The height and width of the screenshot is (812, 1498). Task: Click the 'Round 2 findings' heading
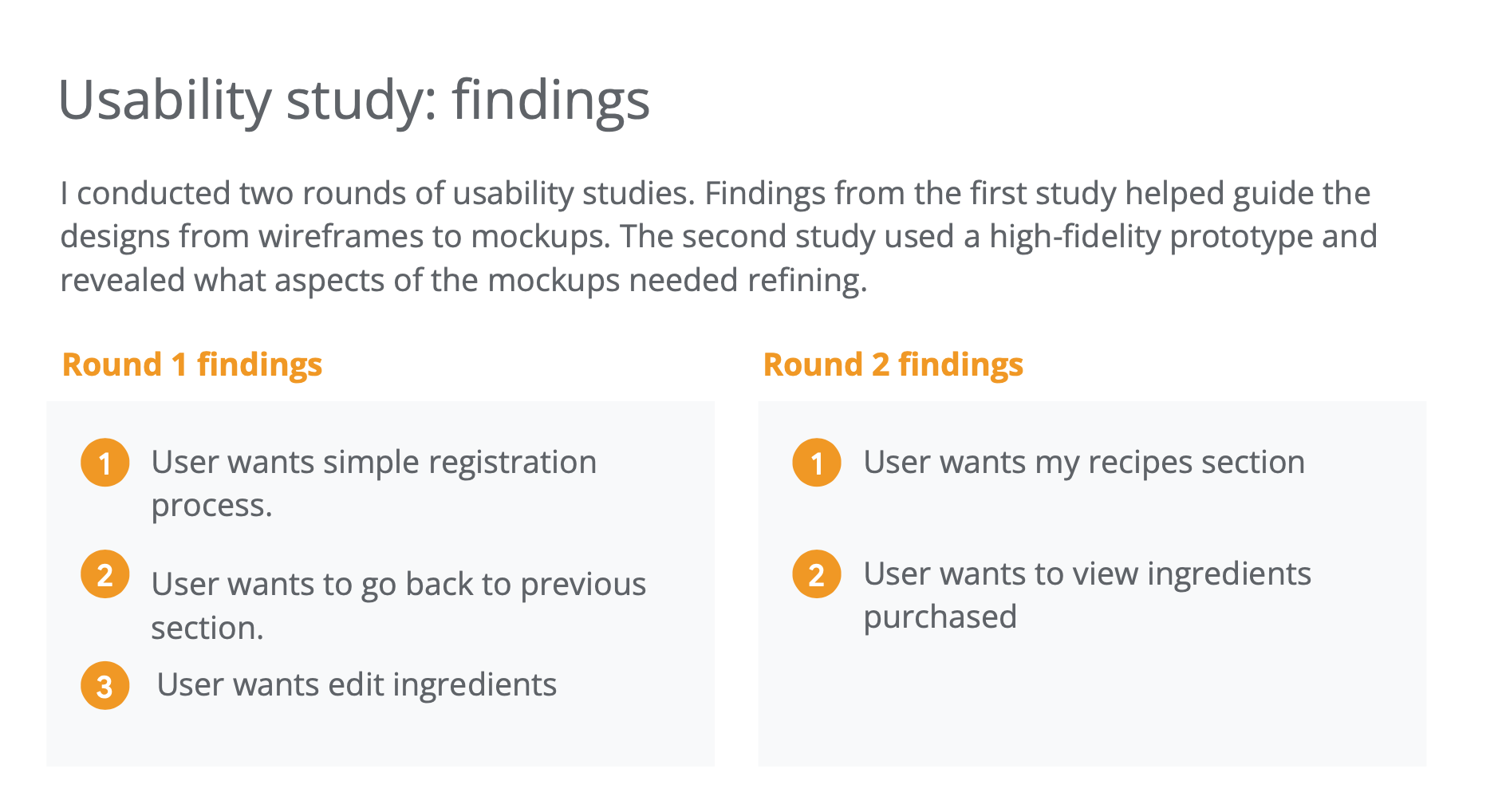coord(893,365)
